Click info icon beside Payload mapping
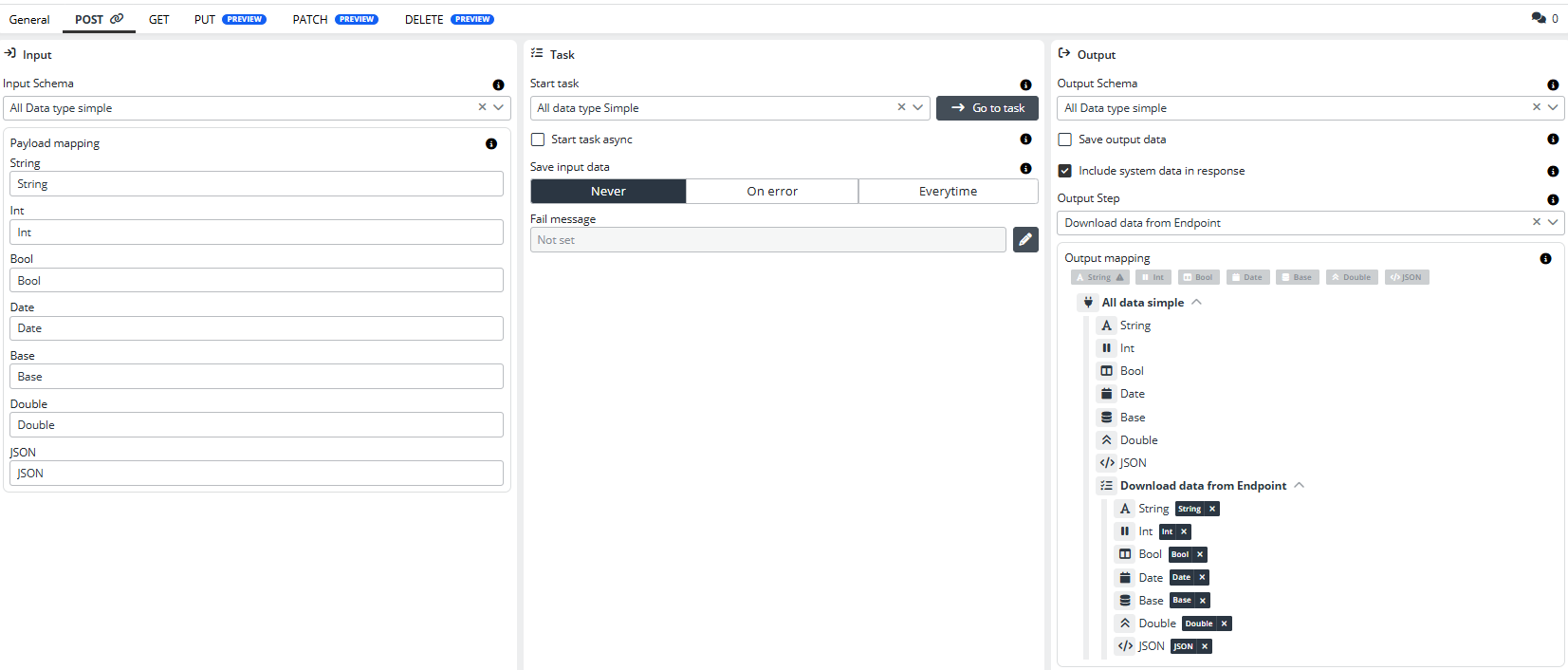Image resolution: width=1568 pixels, height=670 pixels. pyautogui.click(x=490, y=144)
